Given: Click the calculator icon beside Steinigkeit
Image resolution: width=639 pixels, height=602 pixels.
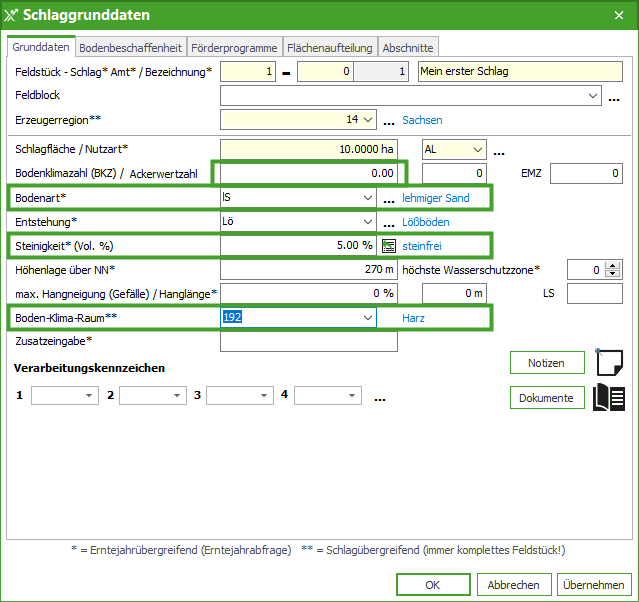Looking at the screenshot, I should click(x=389, y=245).
